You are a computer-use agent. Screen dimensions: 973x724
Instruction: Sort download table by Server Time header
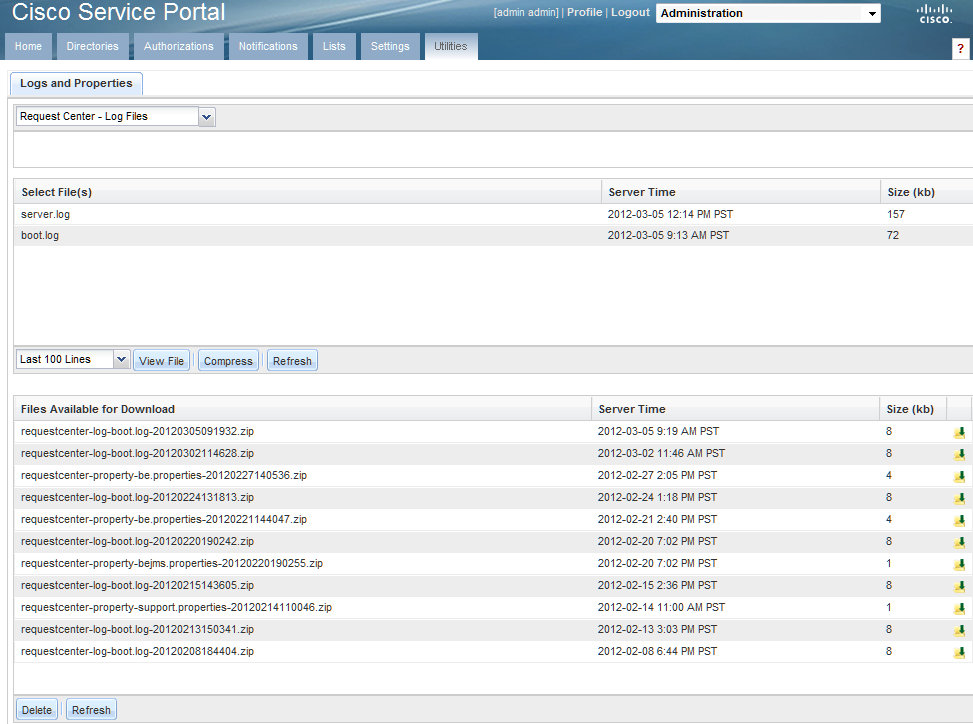[x=735, y=409]
